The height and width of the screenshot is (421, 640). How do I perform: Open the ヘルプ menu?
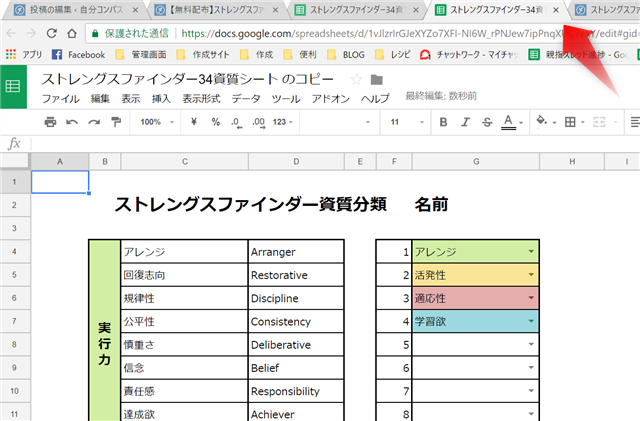point(375,99)
